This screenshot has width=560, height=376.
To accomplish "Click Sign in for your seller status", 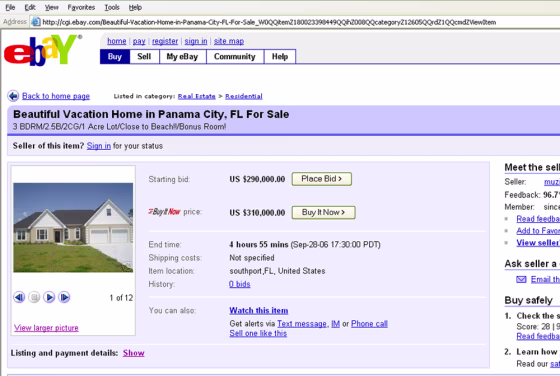I will (99, 146).
